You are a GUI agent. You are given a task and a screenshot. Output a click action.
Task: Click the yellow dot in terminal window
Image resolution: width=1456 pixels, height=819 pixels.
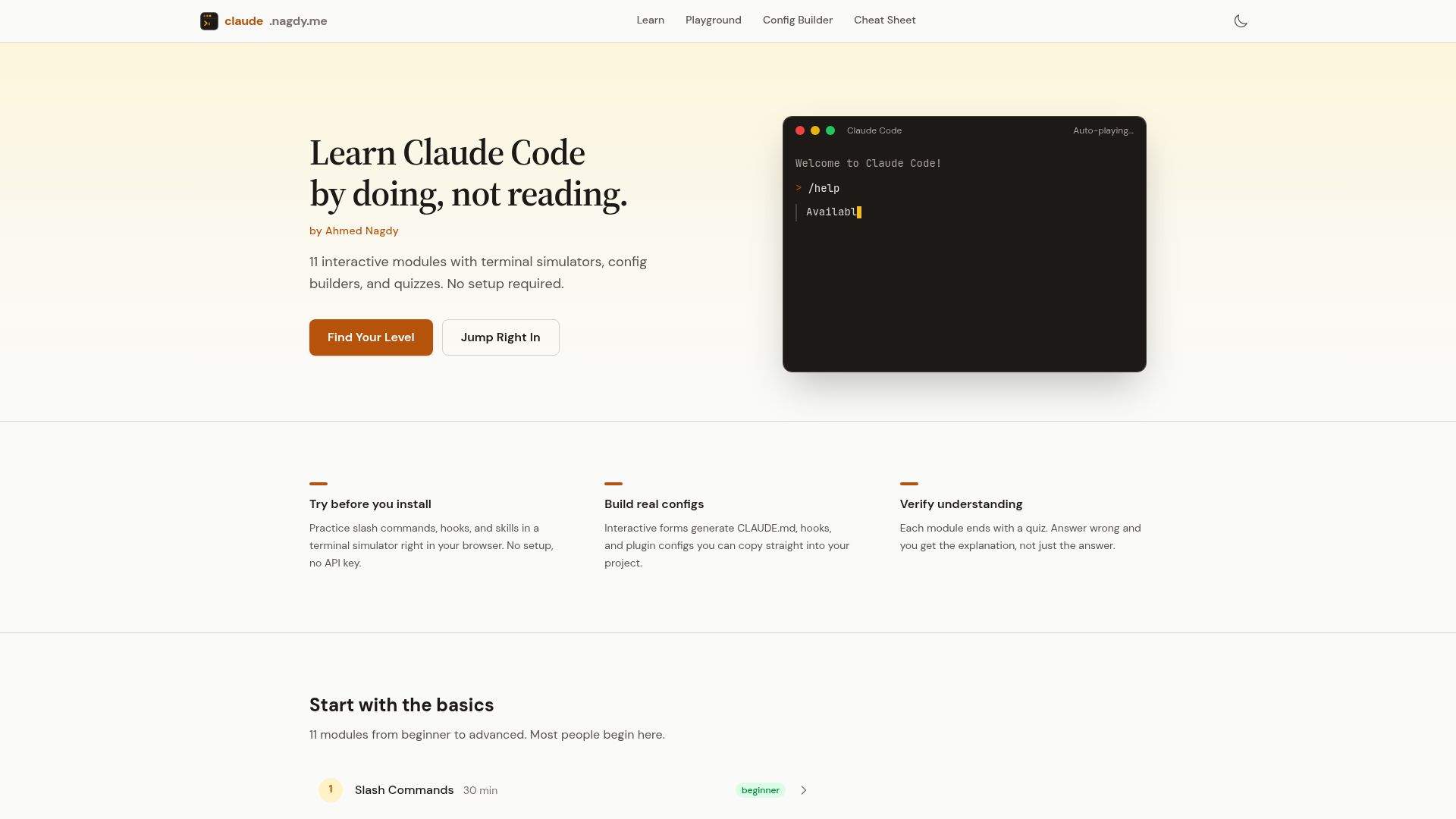pyautogui.click(x=814, y=130)
